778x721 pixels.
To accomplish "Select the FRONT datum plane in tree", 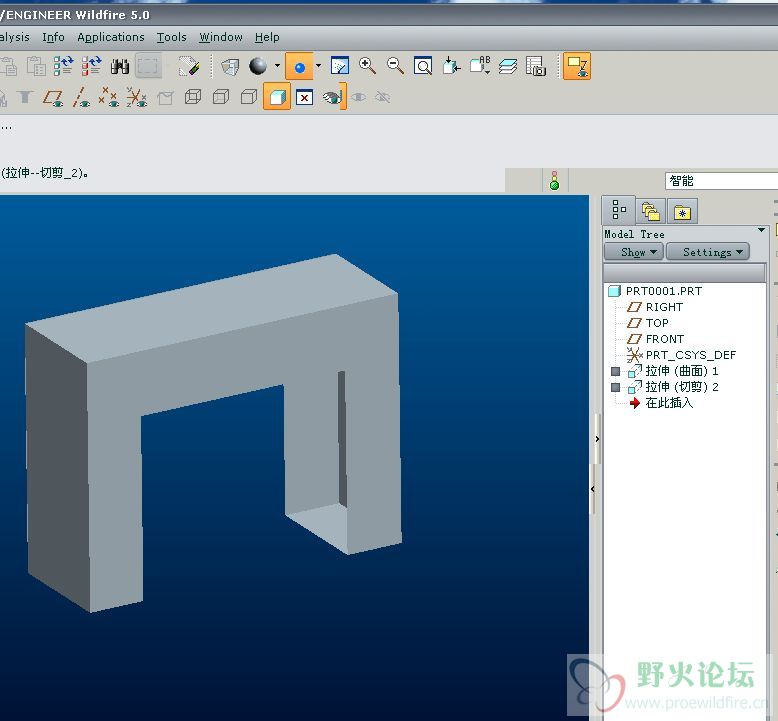I will (664, 339).
